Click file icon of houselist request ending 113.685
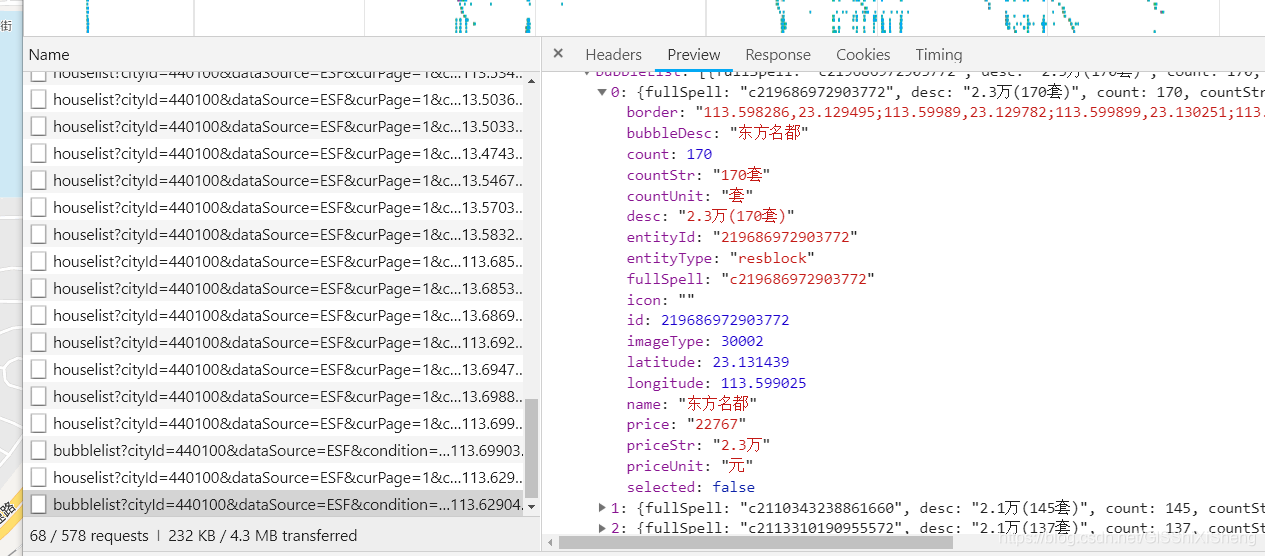The height and width of the screenshot is (556, 1265). [x=38, y=262]
